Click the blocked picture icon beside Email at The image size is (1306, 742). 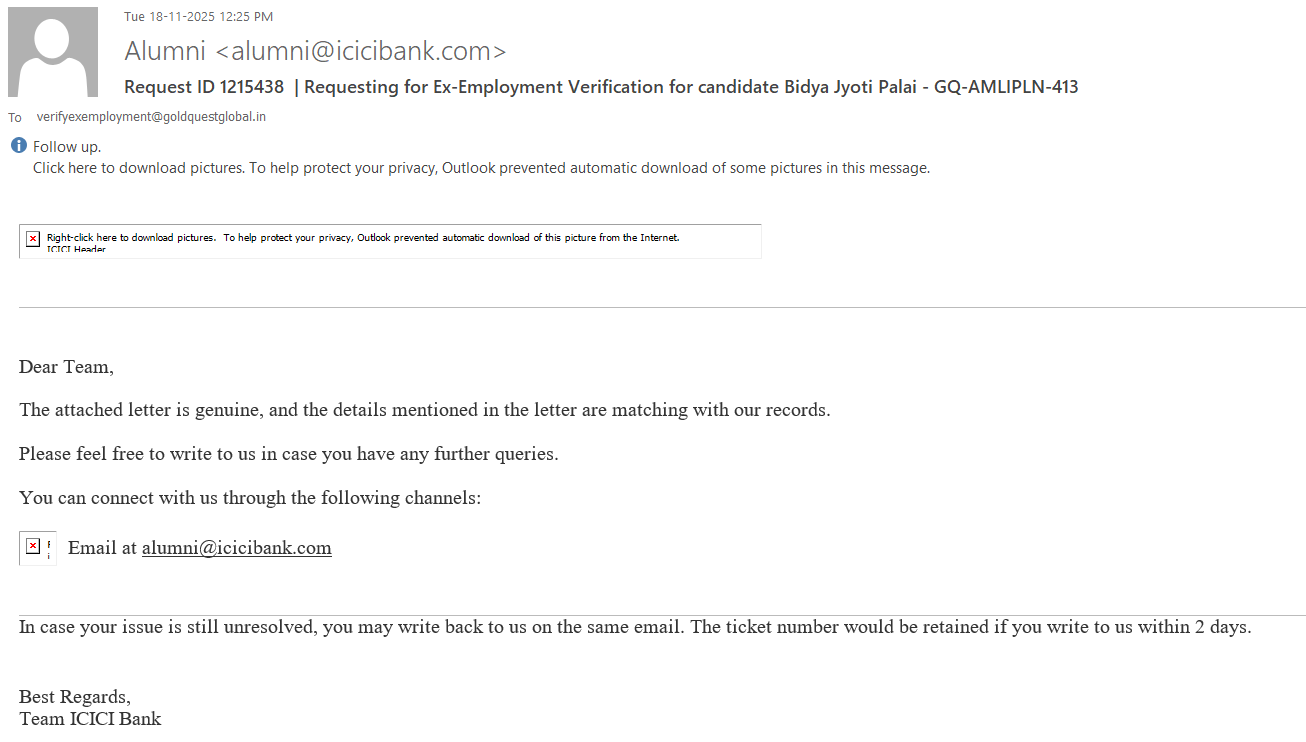(x=33, y=546)
